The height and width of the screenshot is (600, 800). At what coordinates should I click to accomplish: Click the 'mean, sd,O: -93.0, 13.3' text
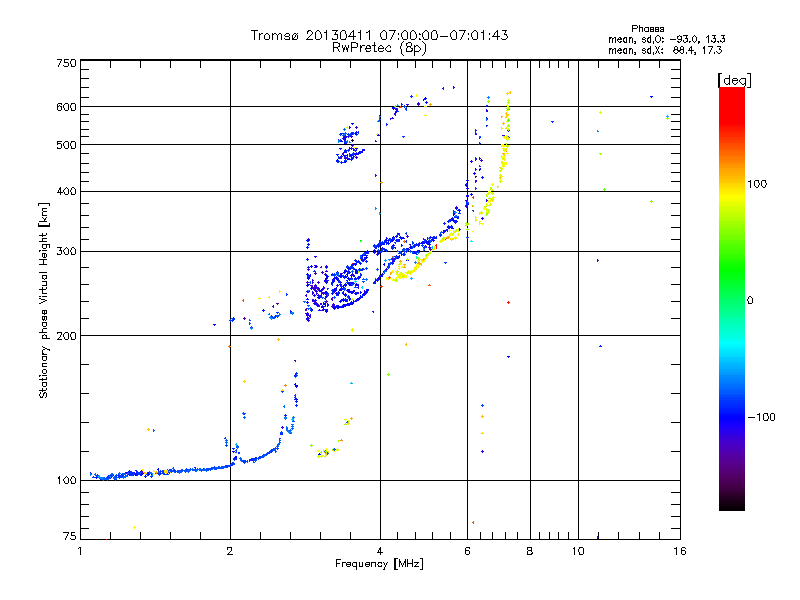pyautogui.click(x=666, y=39)
